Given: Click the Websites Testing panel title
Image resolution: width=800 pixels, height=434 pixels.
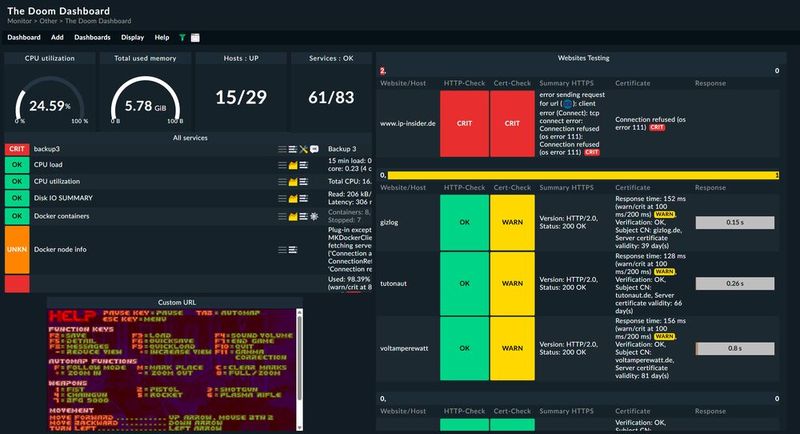Looking at the screenshot, I should [583, 58].
